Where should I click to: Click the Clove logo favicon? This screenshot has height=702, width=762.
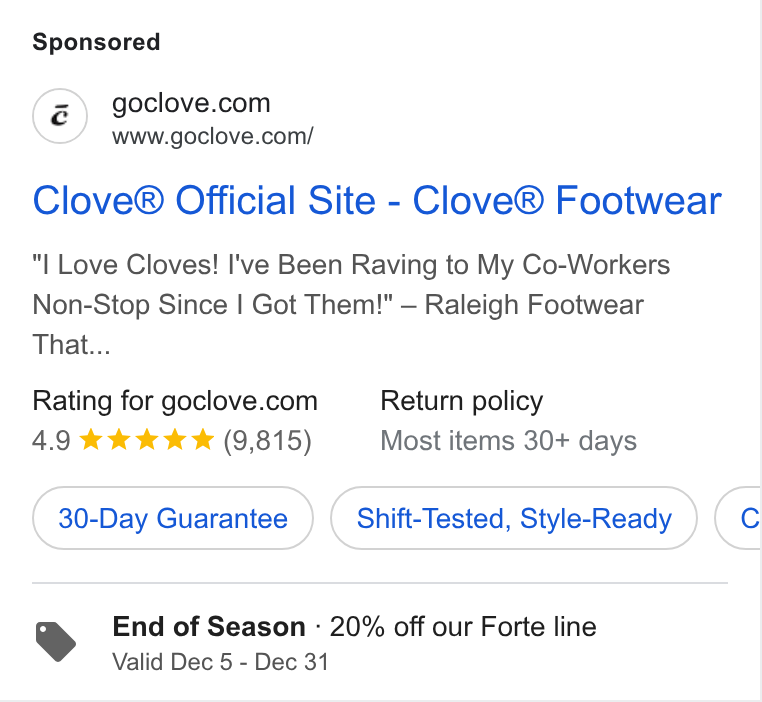(60, 116)
